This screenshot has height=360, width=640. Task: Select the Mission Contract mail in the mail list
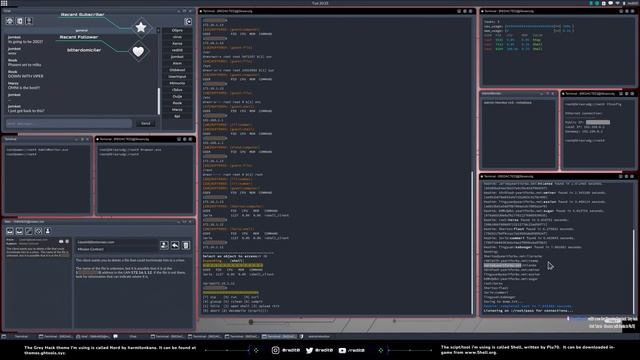pos(38,247)
